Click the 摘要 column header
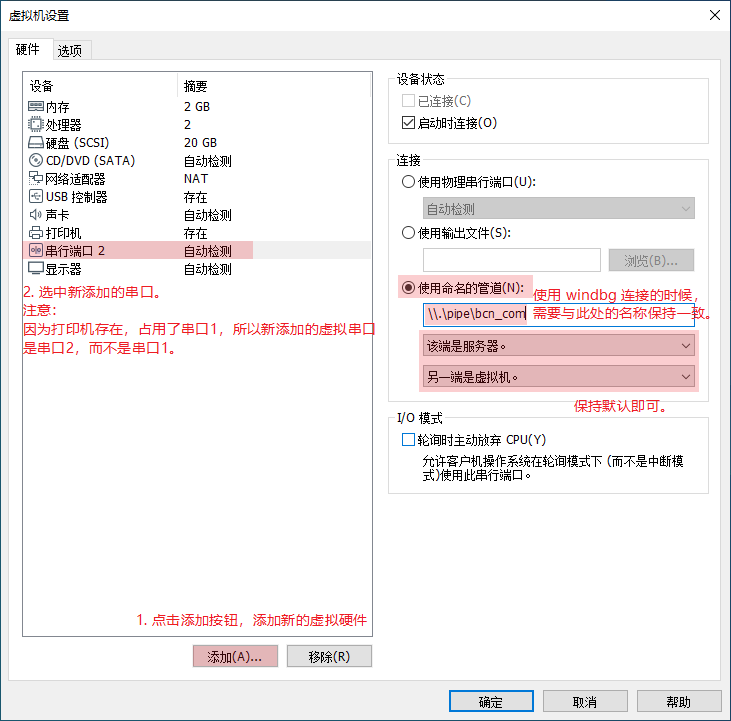The image size is (731, 721). tap(274, 86)
